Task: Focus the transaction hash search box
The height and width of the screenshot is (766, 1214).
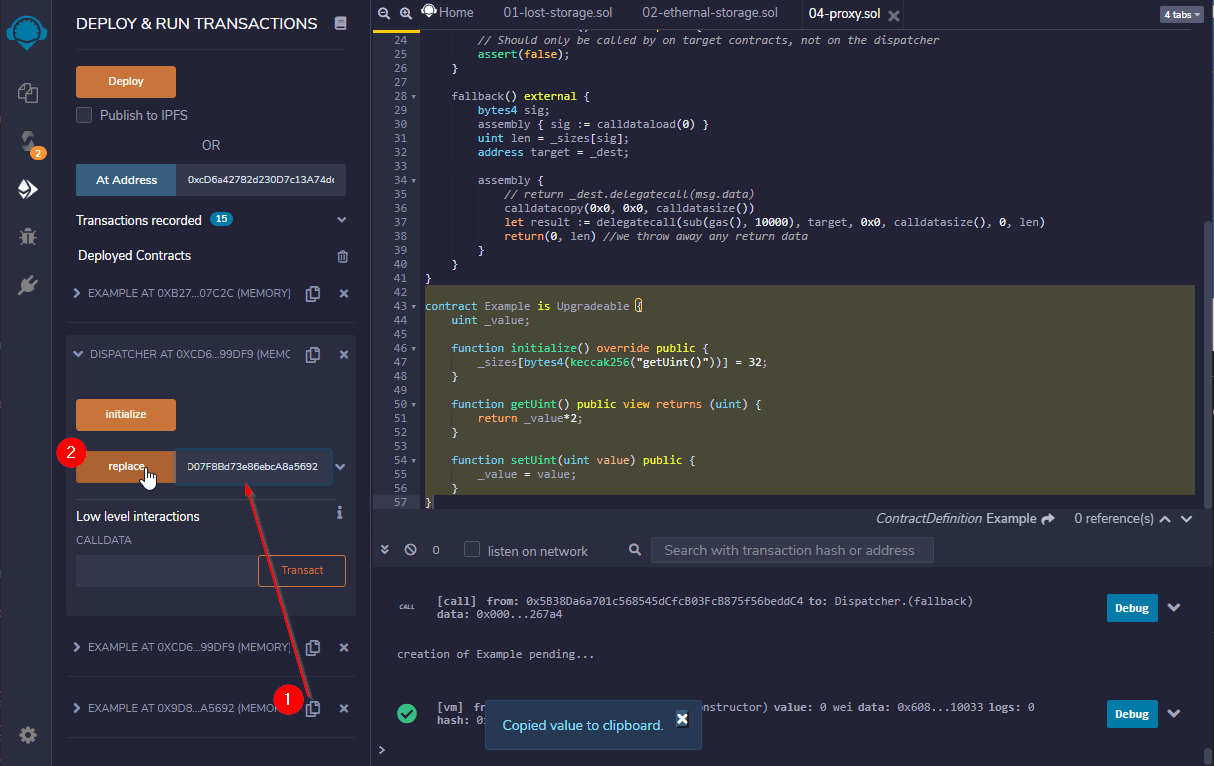Action: pos(792,550)
